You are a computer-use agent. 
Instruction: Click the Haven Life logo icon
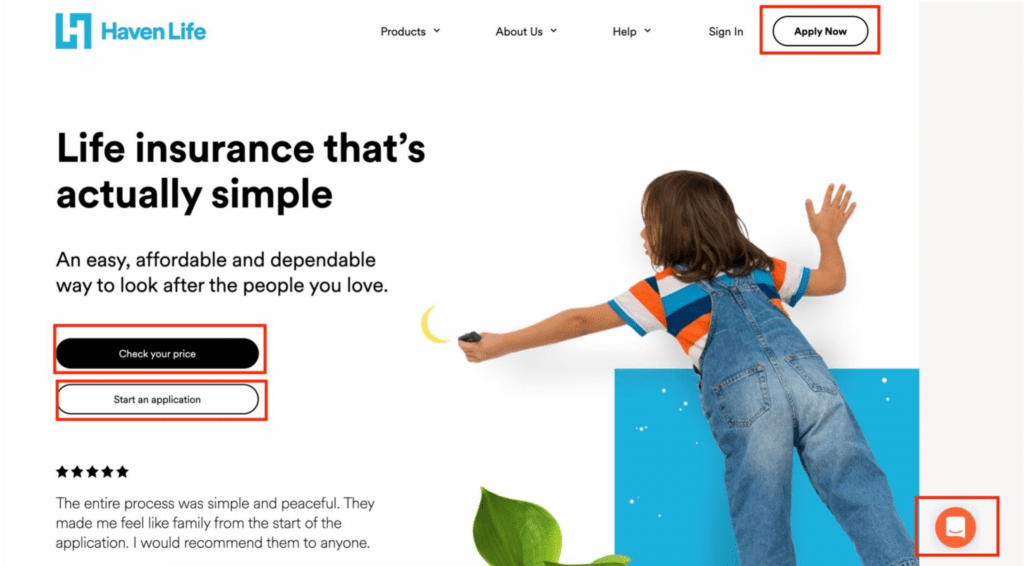pos(73,31)
